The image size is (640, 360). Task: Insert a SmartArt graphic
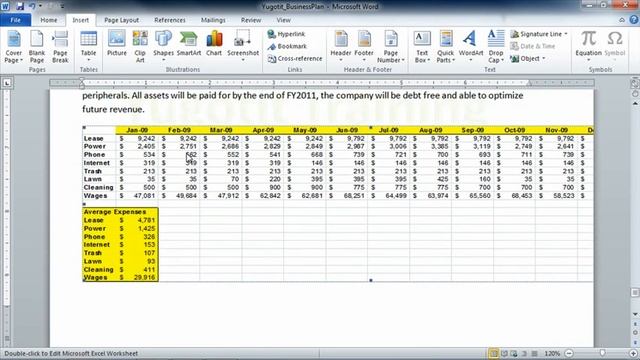coord(189,44)
